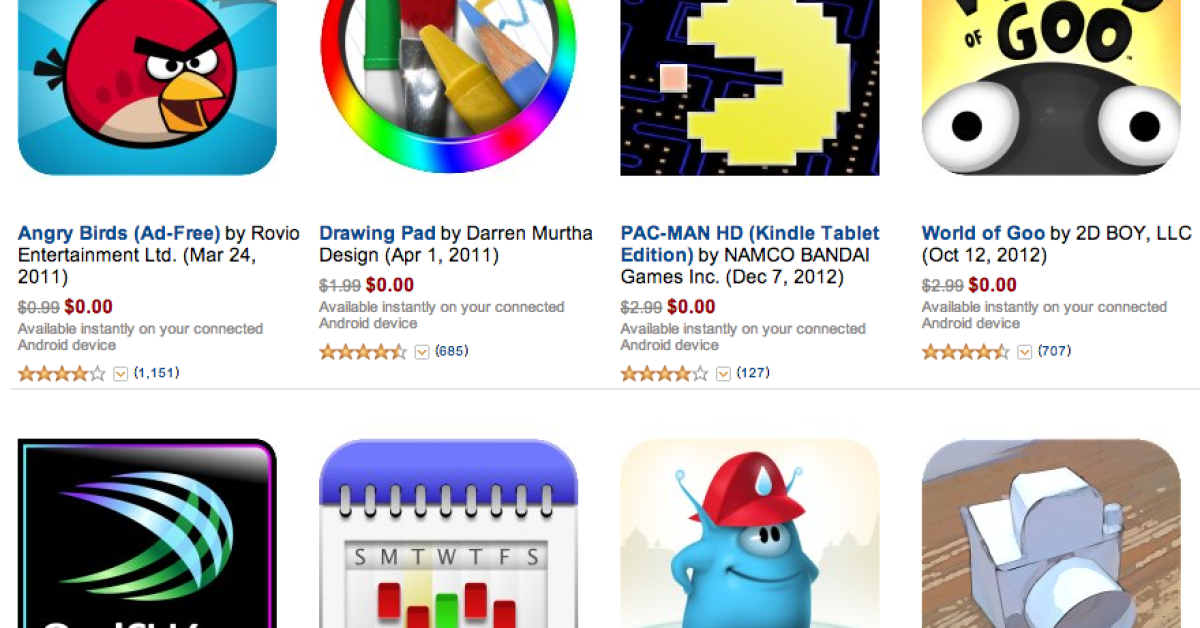Open the SwiftKey keyboard app icon

click(147, 533)
